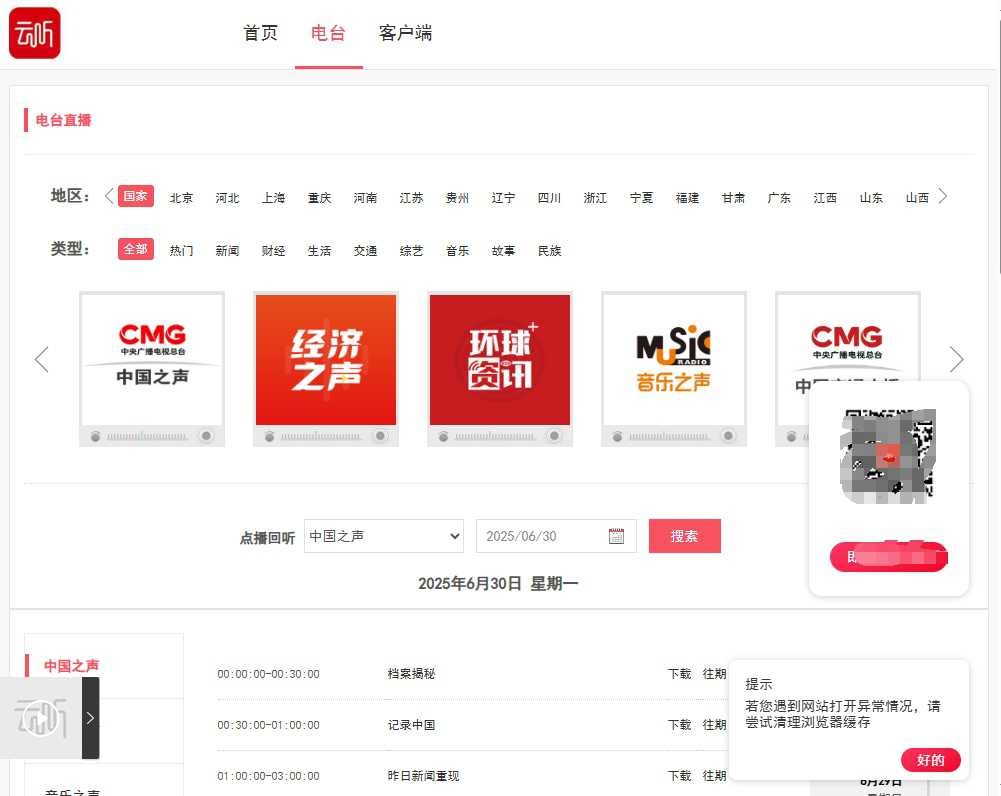
Task: Play the 经济之声 radio station
Action: click(x=326, y=360)
